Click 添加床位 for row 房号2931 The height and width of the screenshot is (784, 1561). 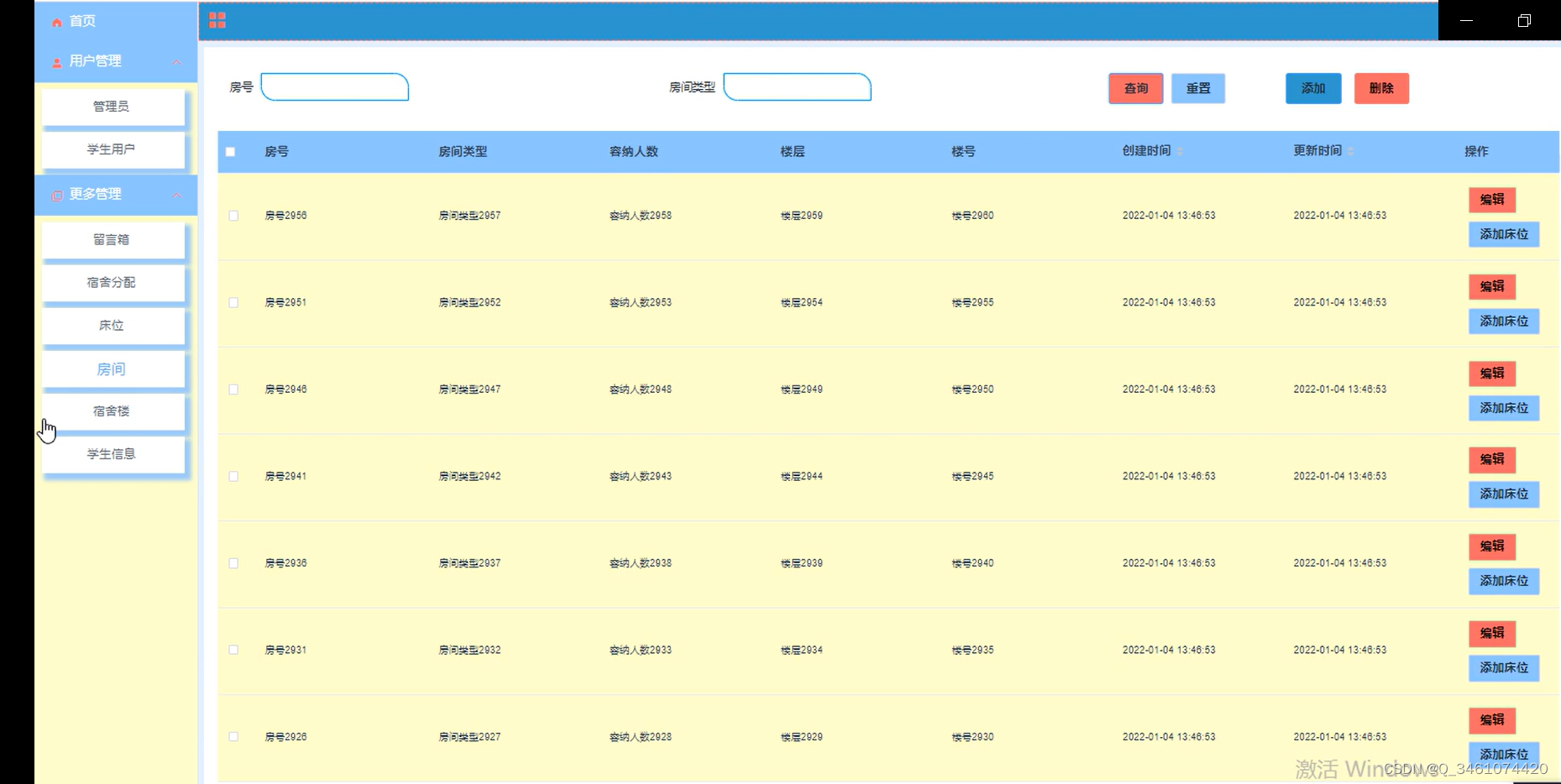point(1504,668)
